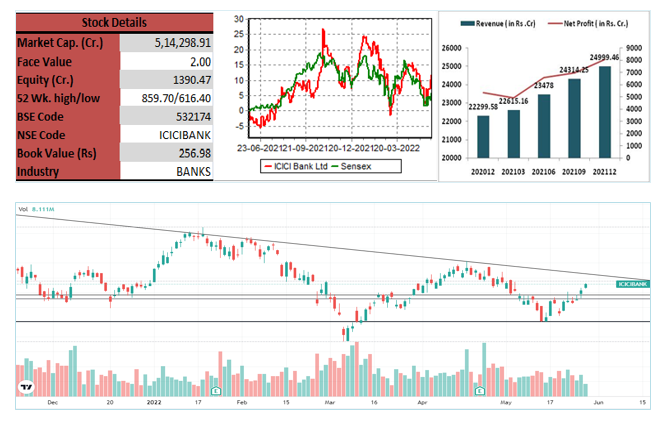This screenshot has width=663, height=423.
Task: Click the Stock Details header
Action: click(x=114, y=22)
